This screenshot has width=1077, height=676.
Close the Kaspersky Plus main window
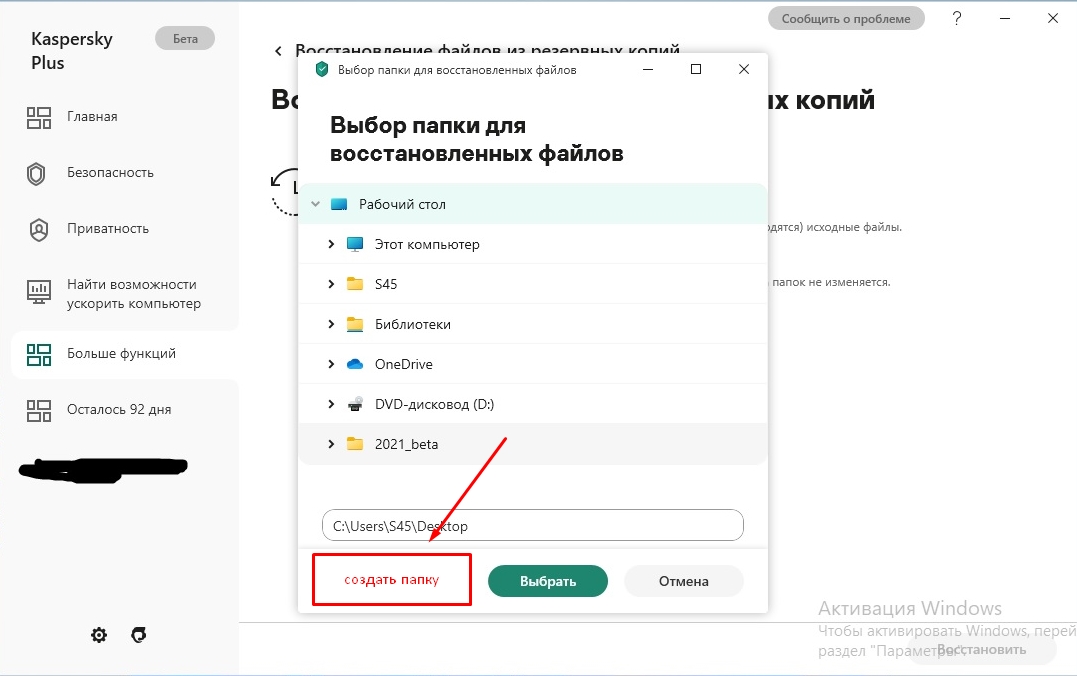tap(1053, 19)
